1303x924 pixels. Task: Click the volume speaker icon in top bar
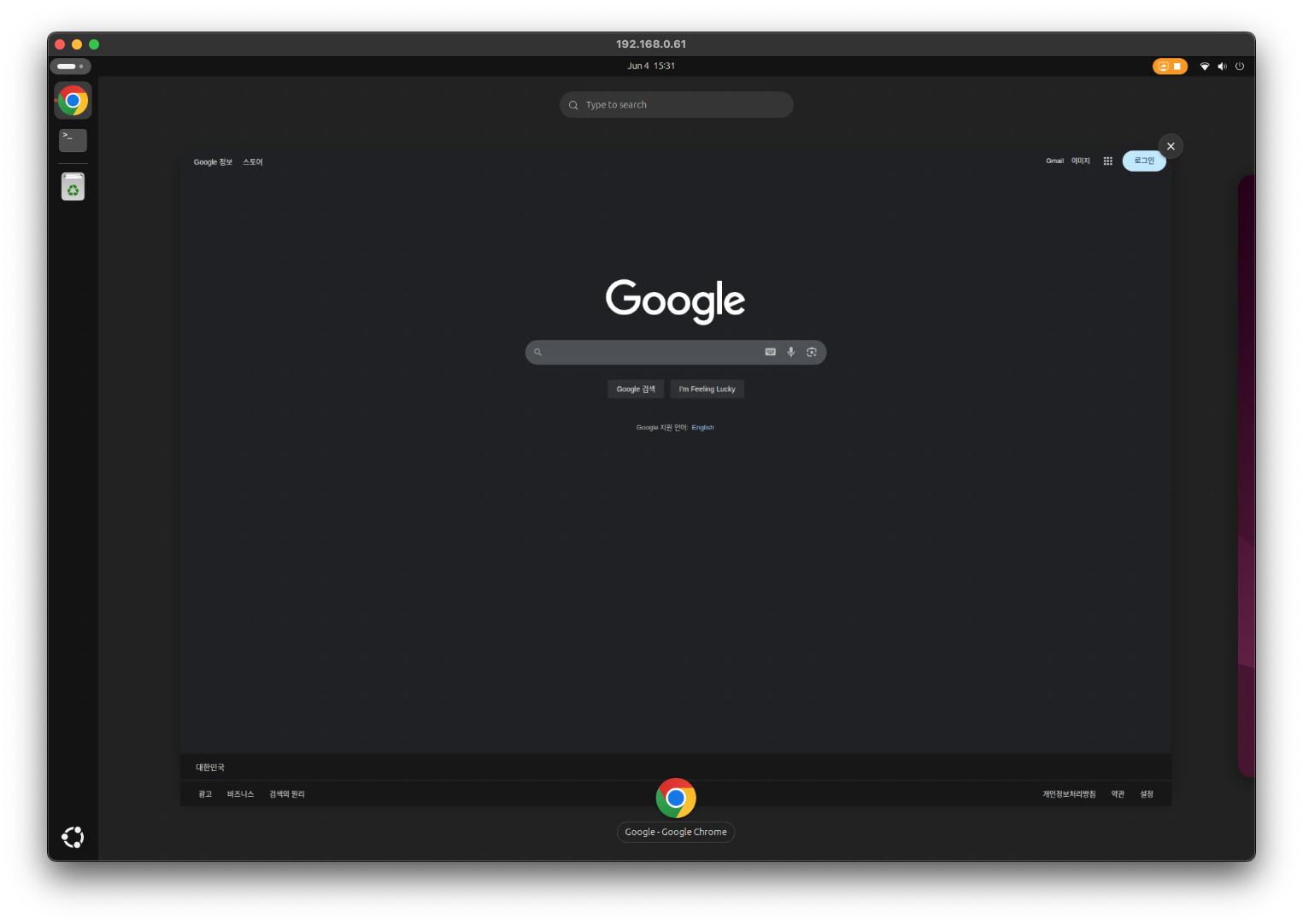click(x=1222, y=66)
